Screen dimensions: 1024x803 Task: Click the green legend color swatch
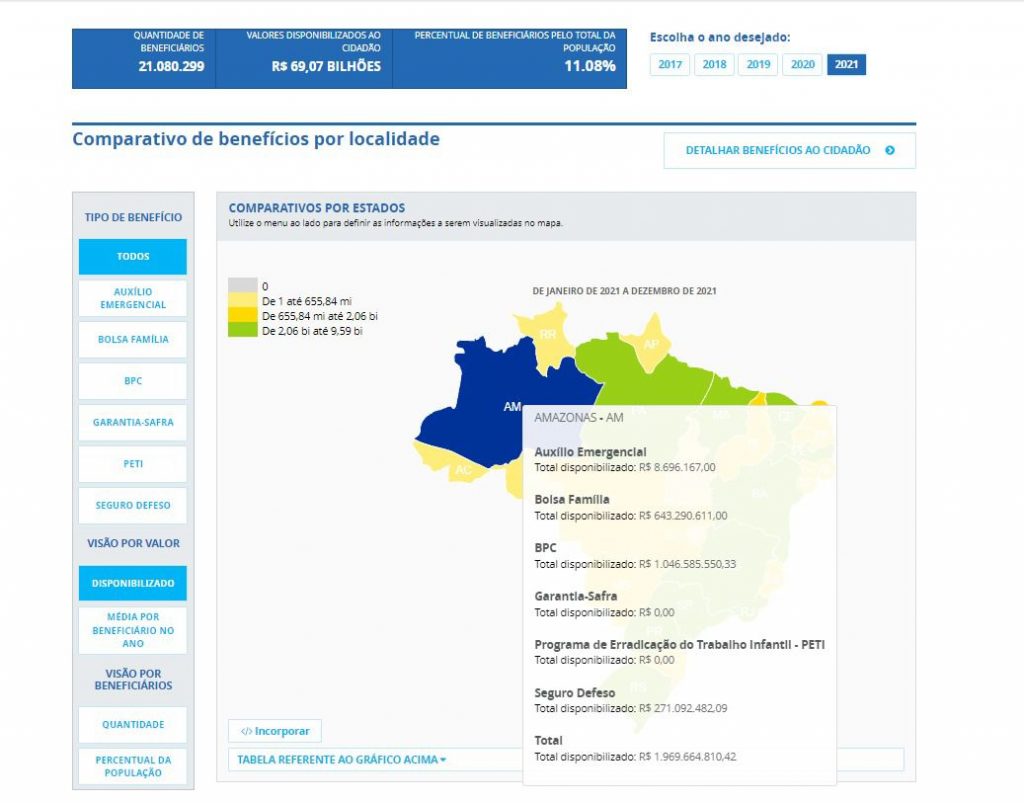(x=242, y=330)
